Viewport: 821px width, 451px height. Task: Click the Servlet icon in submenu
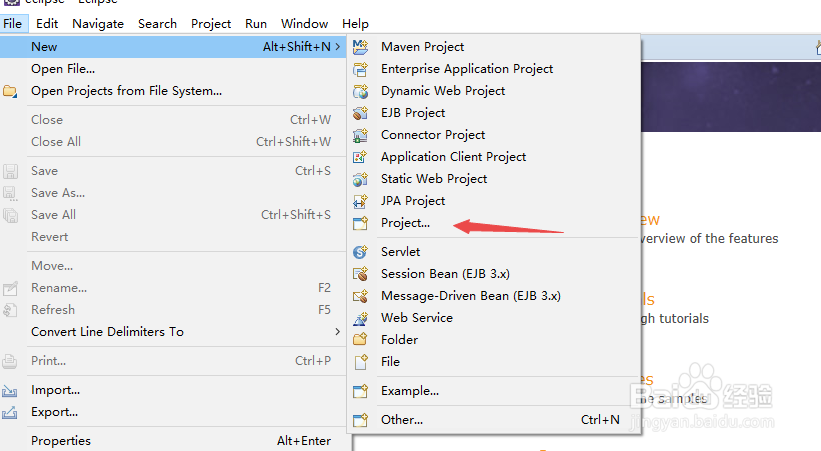(361, 252)
